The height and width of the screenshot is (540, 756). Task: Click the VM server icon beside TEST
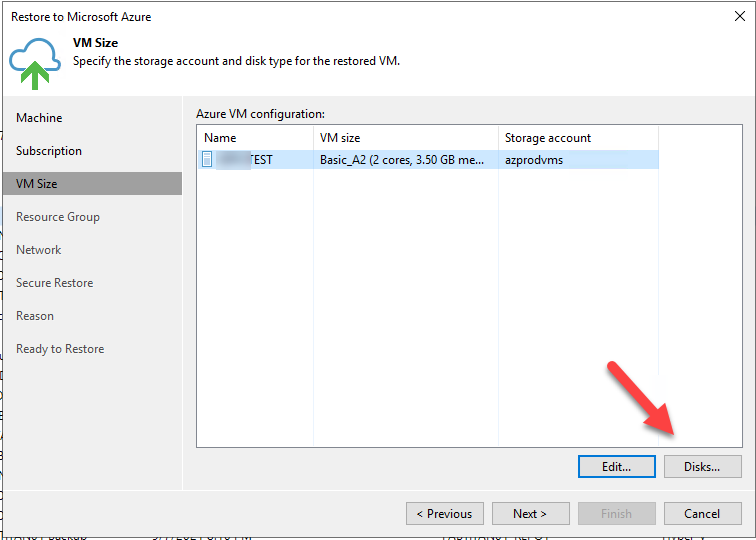click(x=207, y=159)
